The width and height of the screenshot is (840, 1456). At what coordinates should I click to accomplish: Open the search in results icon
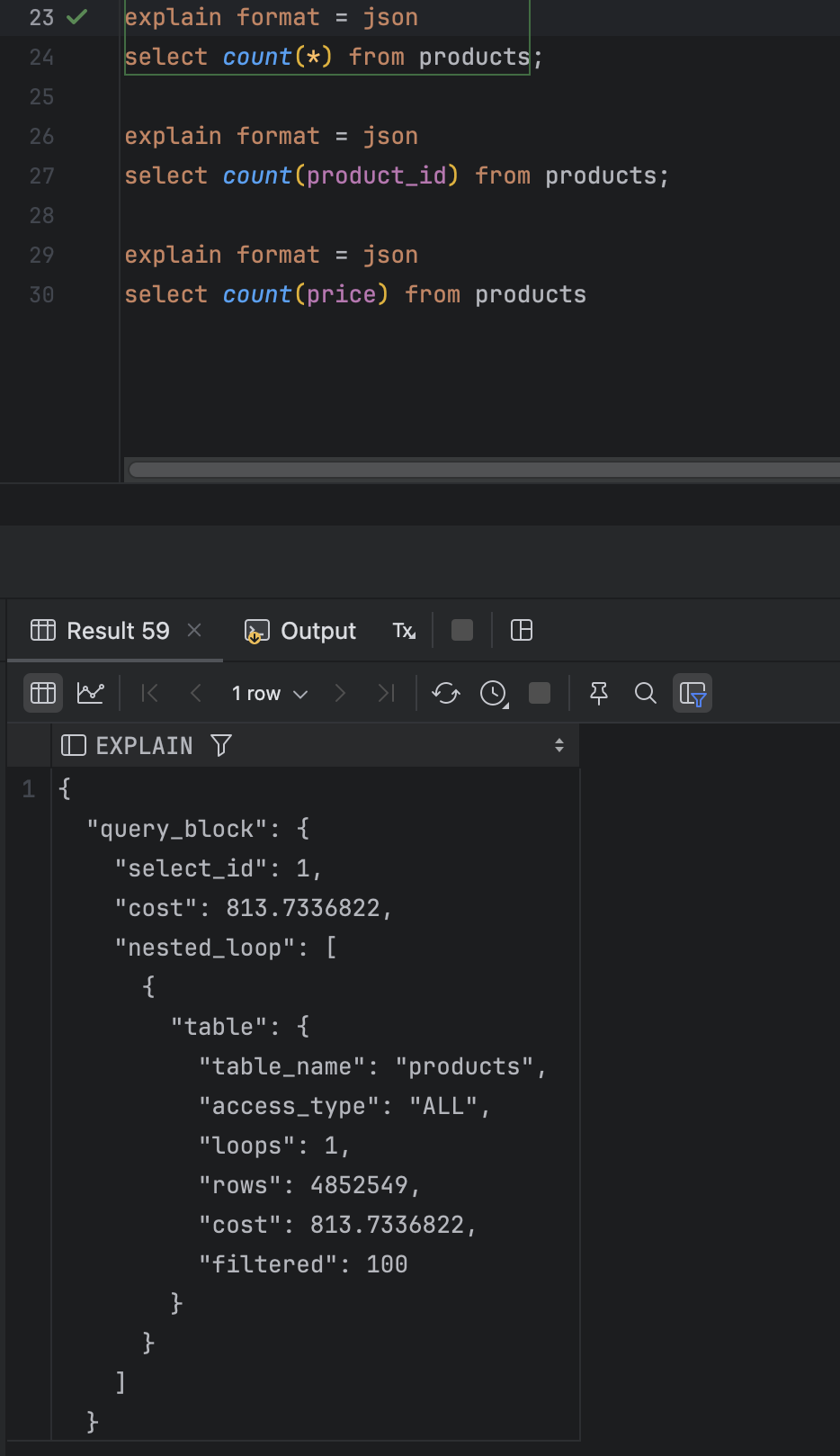646,693
